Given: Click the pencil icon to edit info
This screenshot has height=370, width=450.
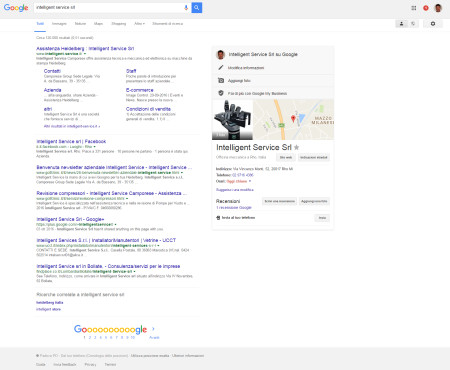Looking at the screenshot, I should click(x=221, y=67).
